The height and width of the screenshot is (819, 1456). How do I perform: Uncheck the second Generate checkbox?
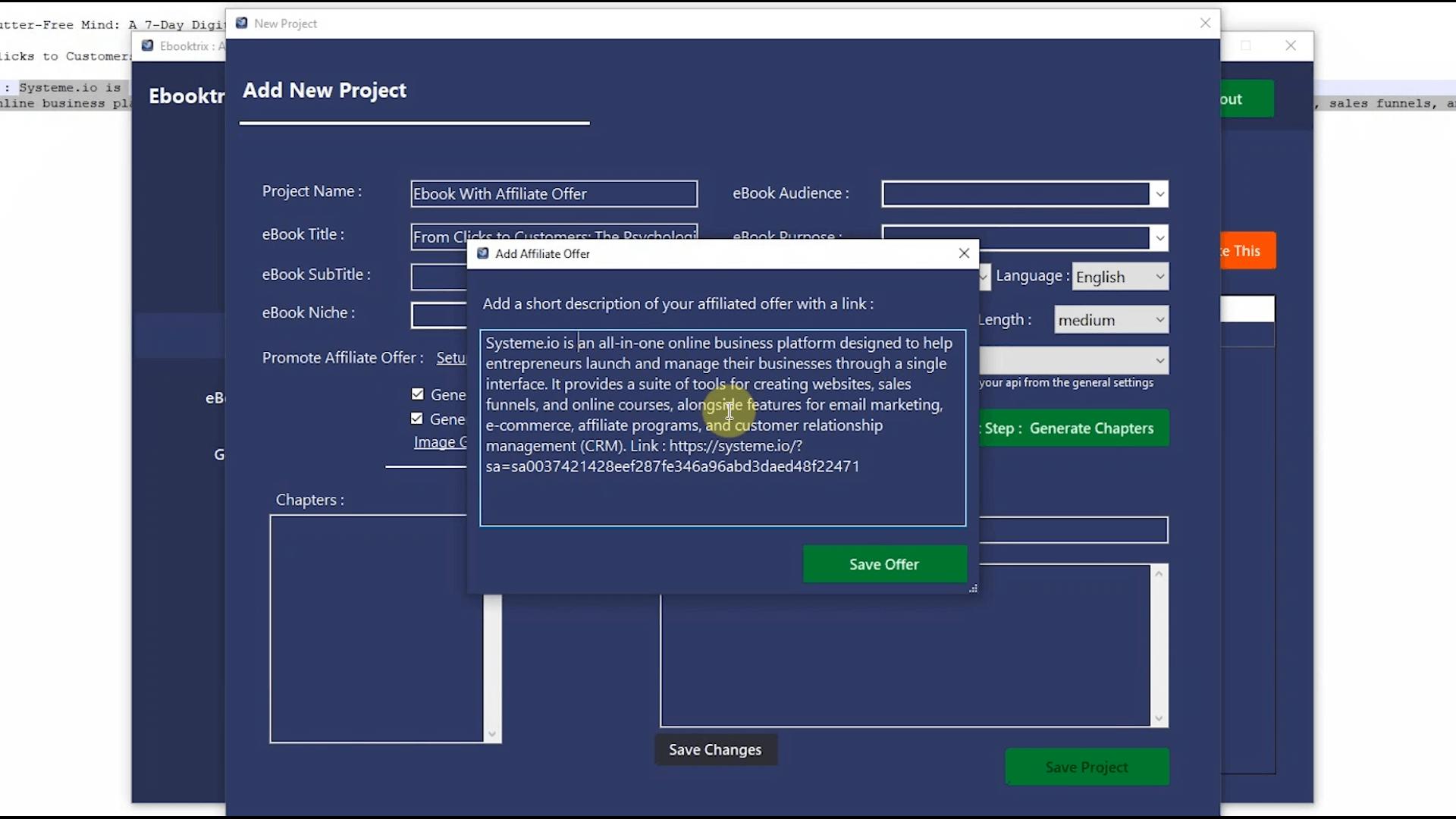[417, 418]
